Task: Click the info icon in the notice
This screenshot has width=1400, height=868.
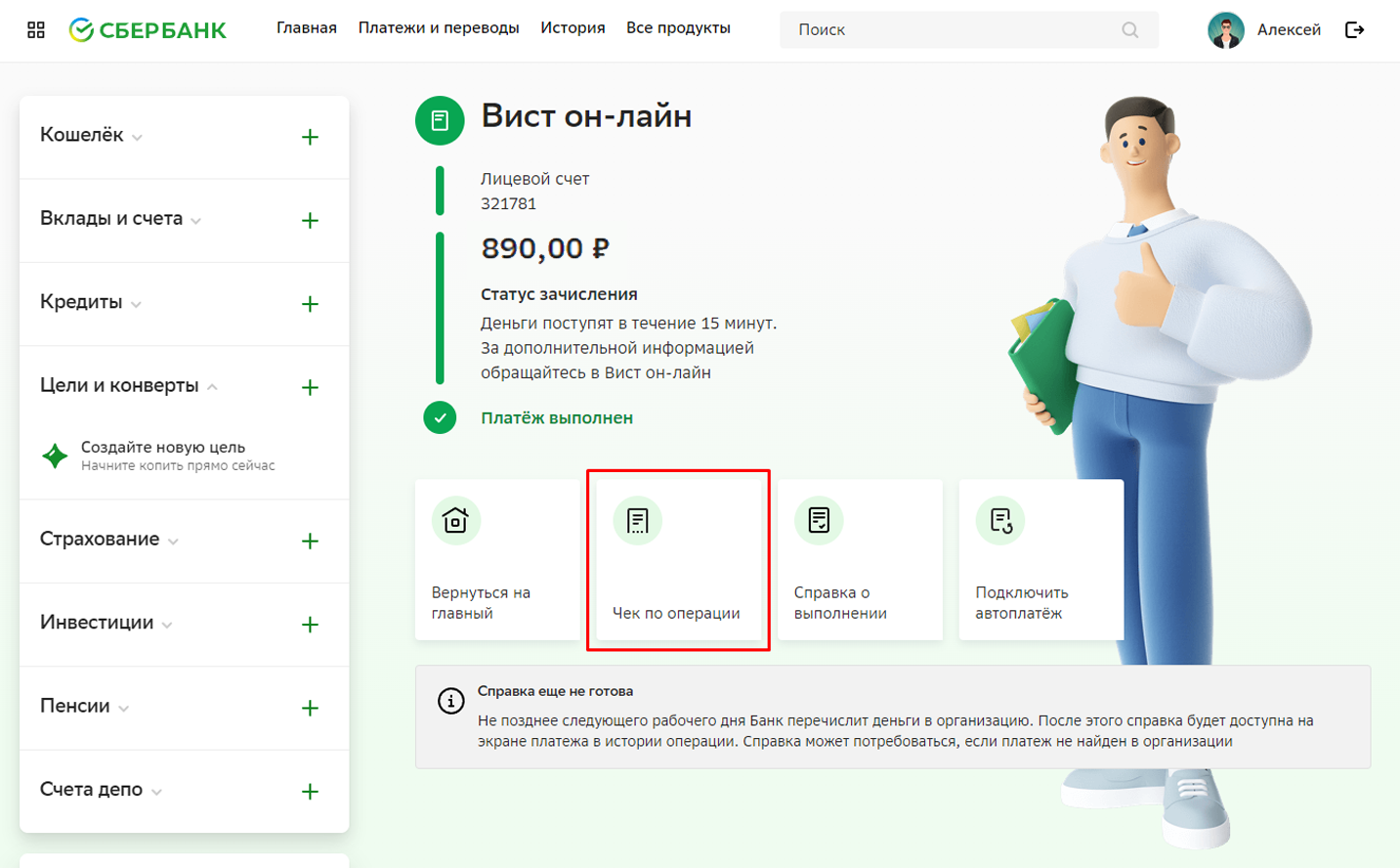Action: 450,701
